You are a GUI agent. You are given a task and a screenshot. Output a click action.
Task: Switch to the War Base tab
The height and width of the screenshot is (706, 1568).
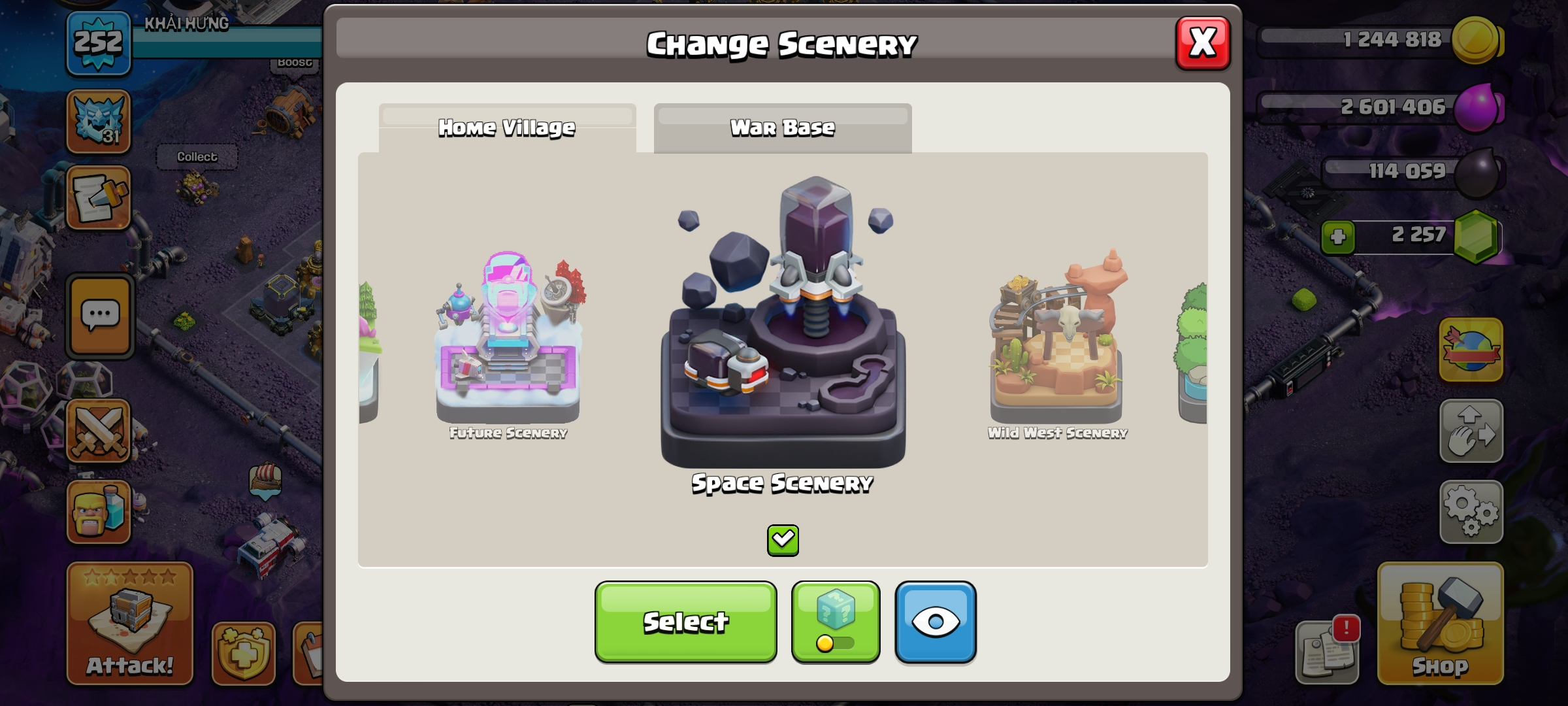pyautogui.click(x=783, y=127)
